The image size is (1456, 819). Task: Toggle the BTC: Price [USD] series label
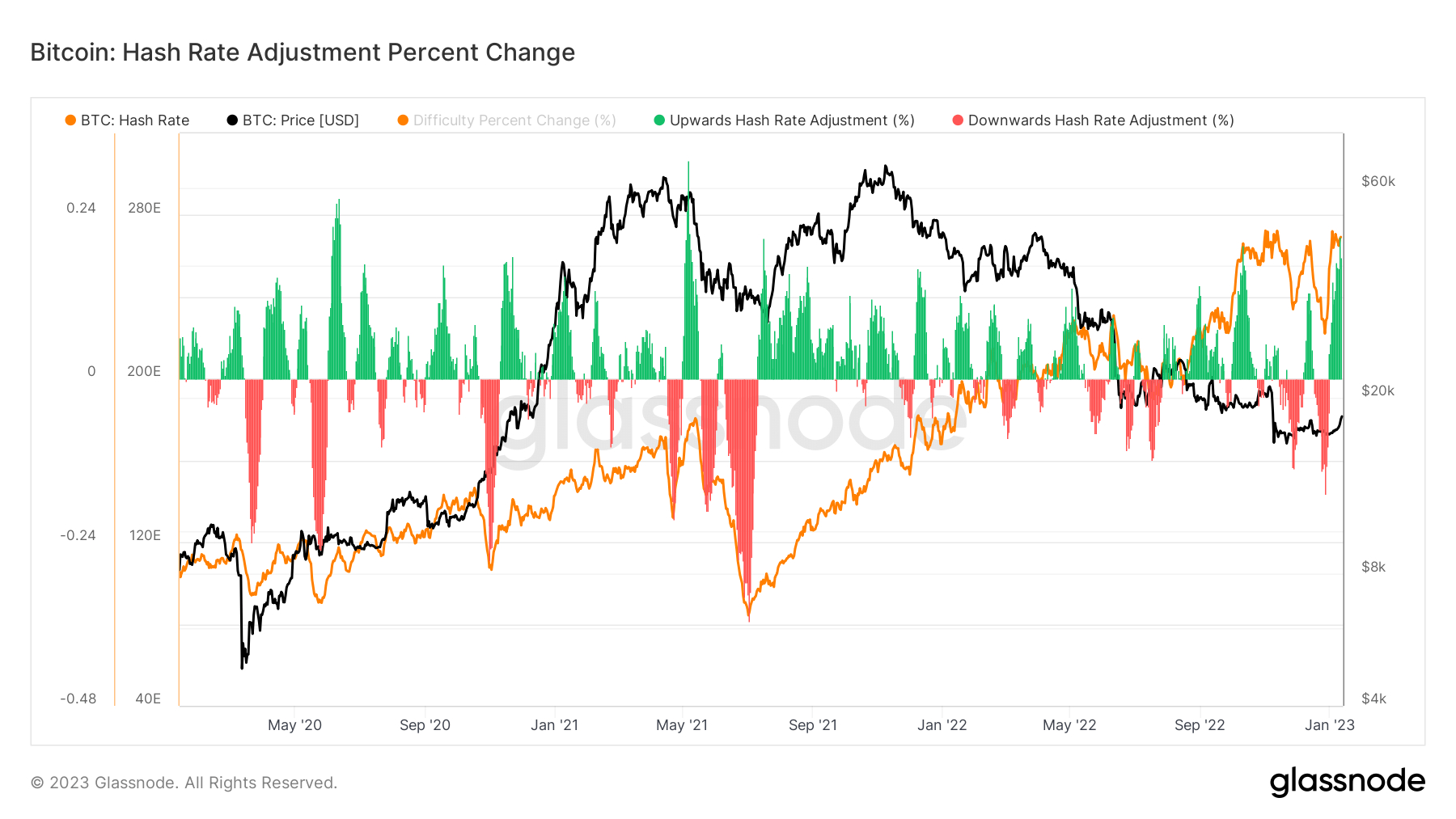301,120
